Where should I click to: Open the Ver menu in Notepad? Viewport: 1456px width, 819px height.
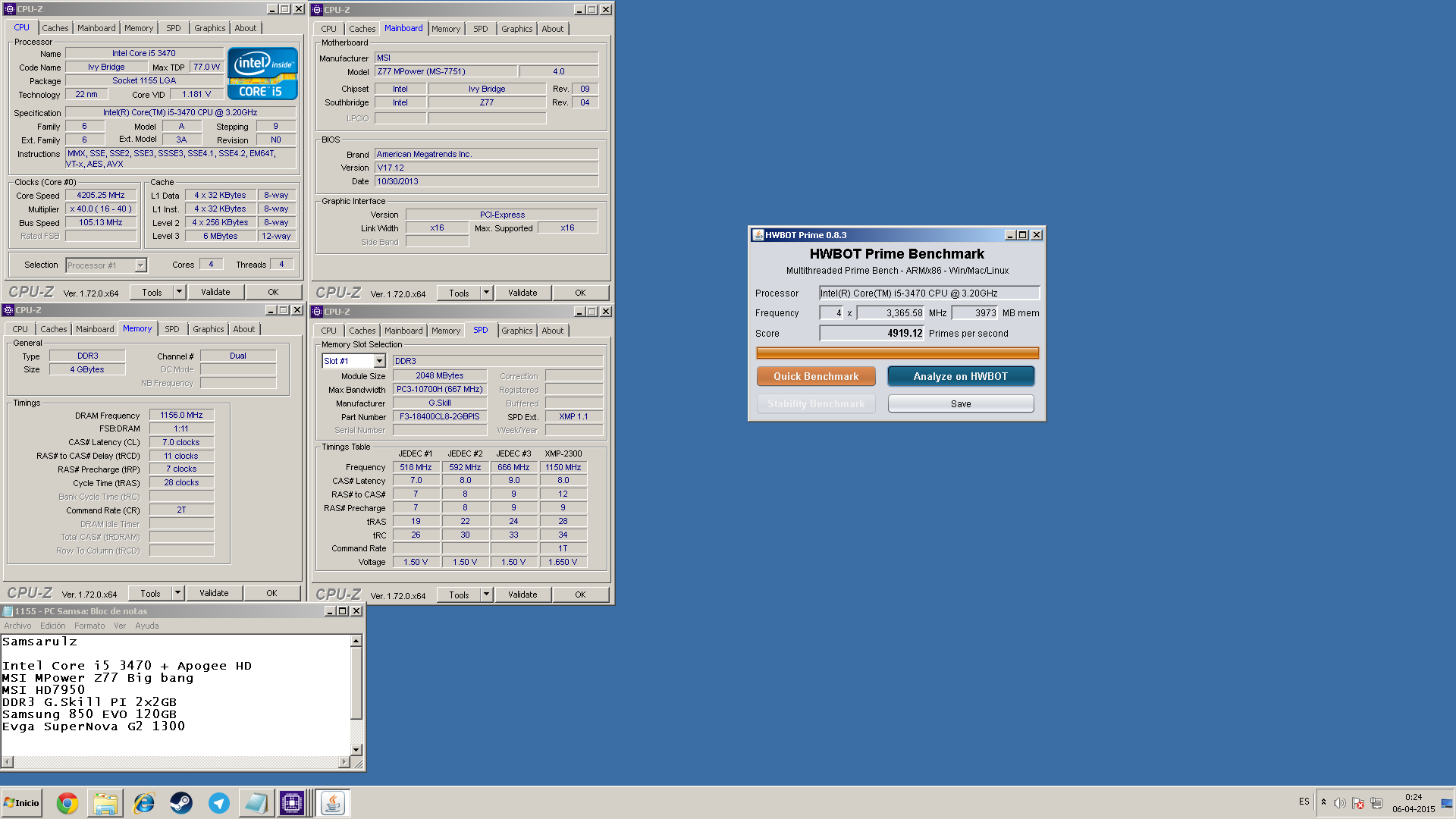(x=120, y=626)
